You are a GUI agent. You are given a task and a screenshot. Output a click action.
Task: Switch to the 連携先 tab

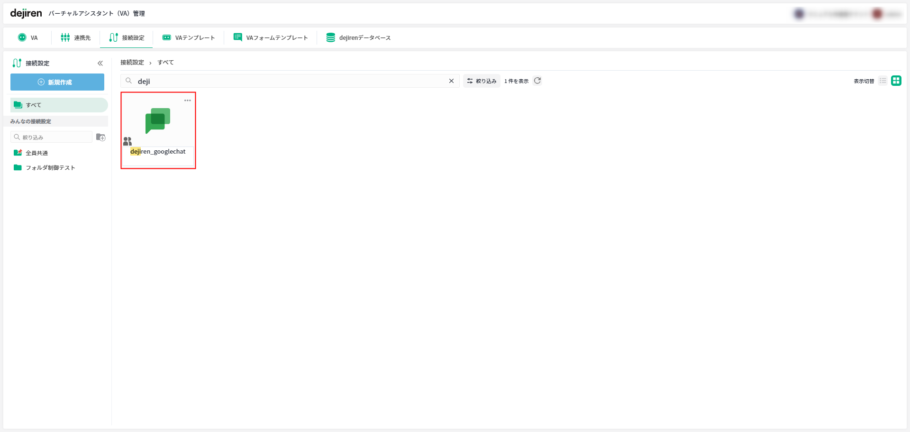click(76, 37)
